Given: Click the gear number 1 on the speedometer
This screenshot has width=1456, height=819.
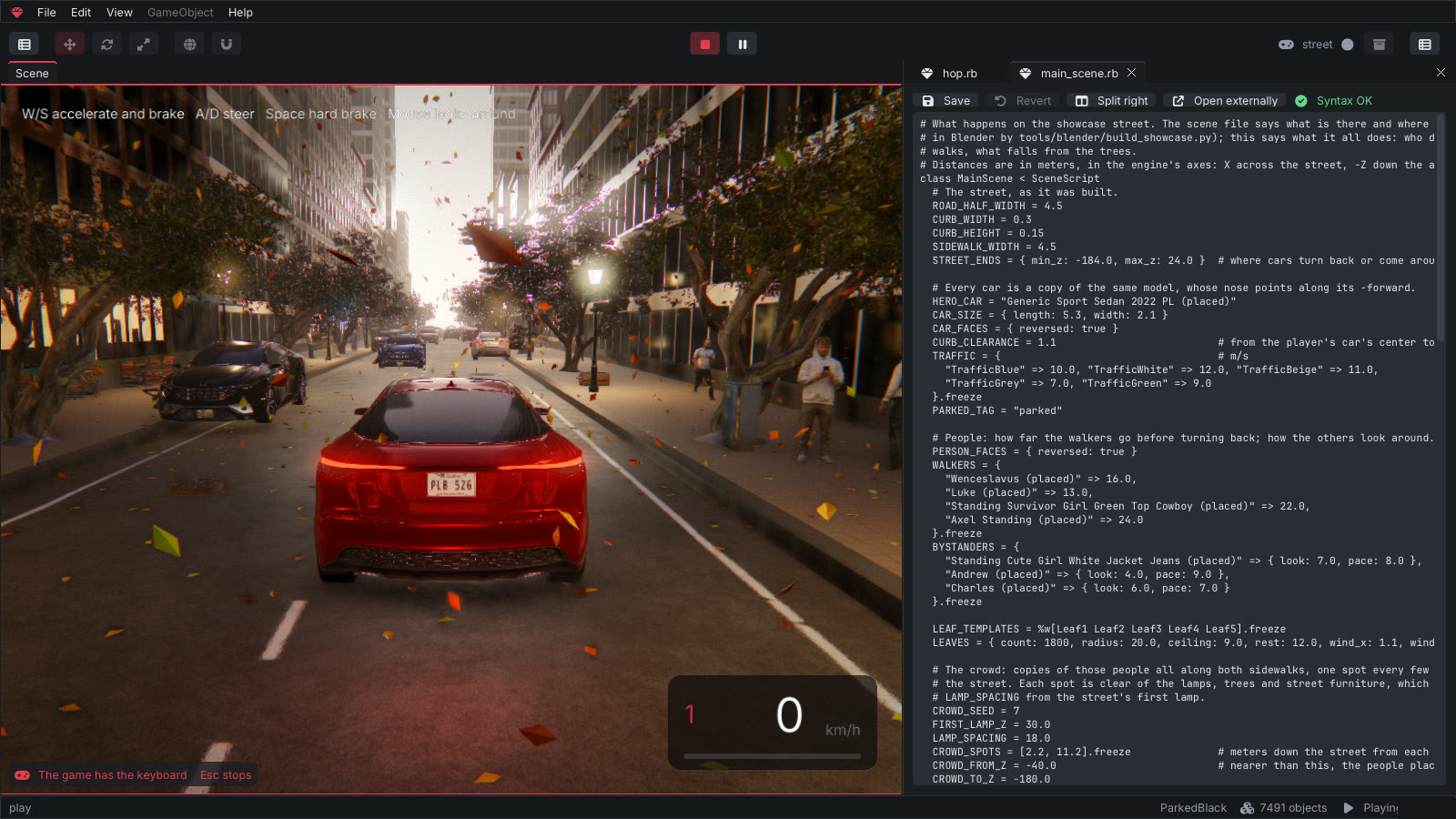Looking at the screenshot, I should point(690,714).
